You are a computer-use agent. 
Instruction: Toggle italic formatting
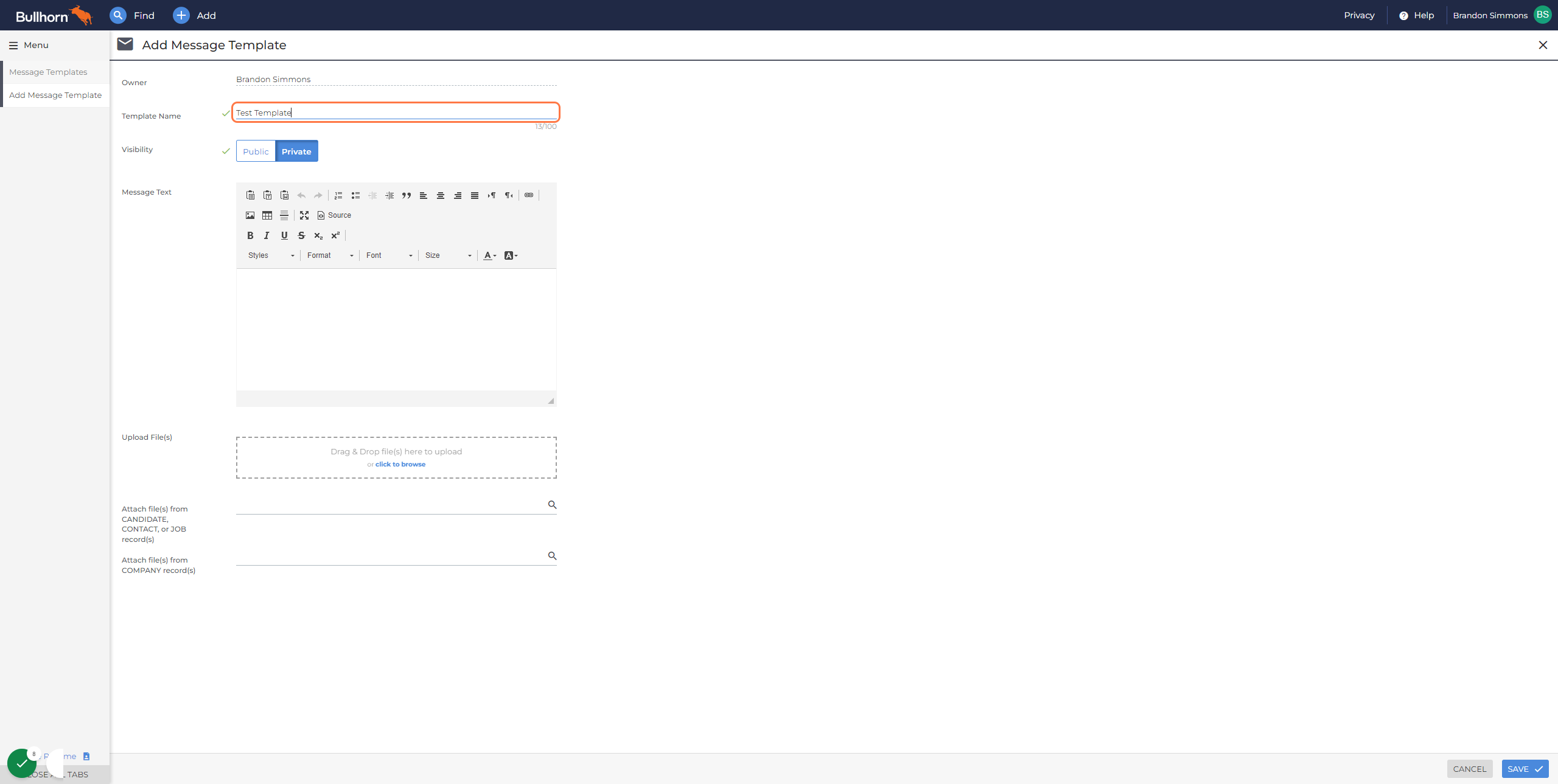coord(267,235)
